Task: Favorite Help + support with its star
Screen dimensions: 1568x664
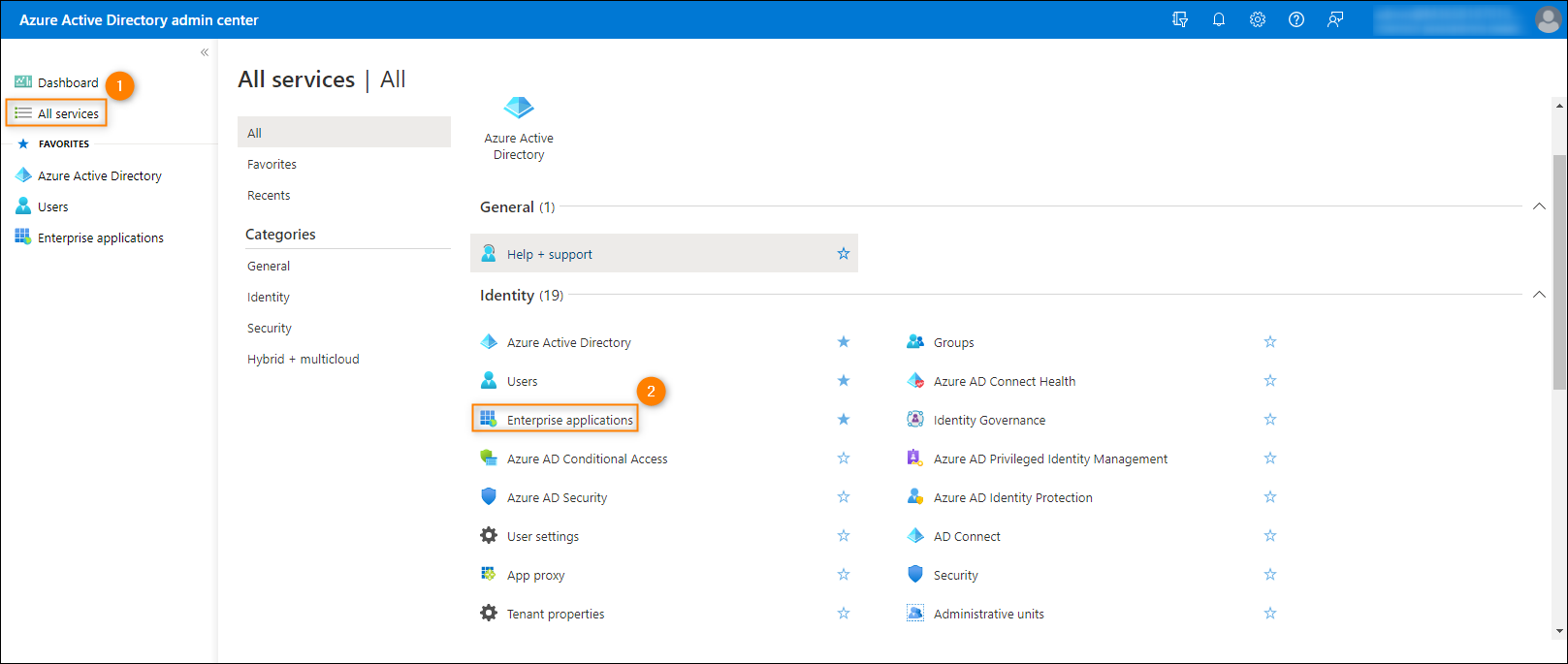Action: tap(844, 254)
